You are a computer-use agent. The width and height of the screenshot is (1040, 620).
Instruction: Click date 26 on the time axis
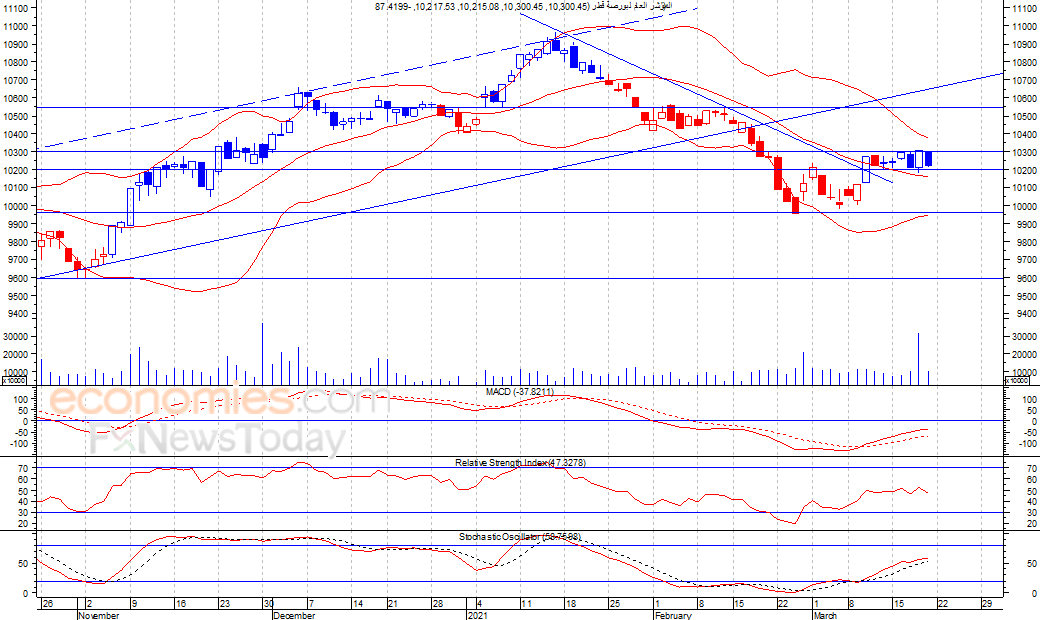point(47,604)
